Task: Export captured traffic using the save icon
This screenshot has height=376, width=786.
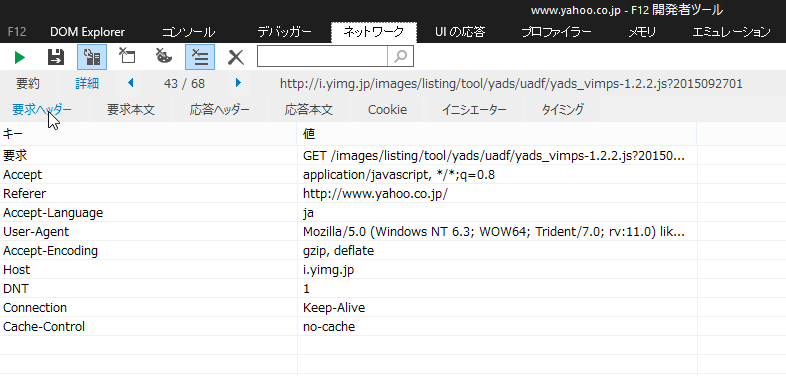Action: point(56,57)
